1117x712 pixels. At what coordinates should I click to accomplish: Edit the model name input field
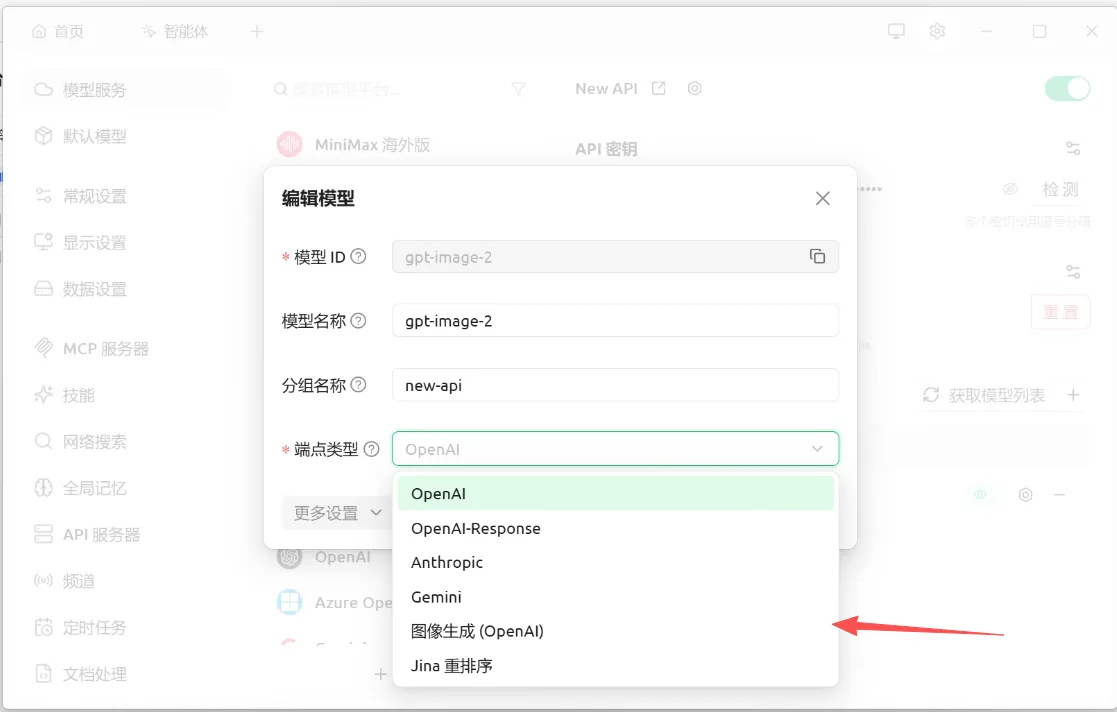pos(615,321)
